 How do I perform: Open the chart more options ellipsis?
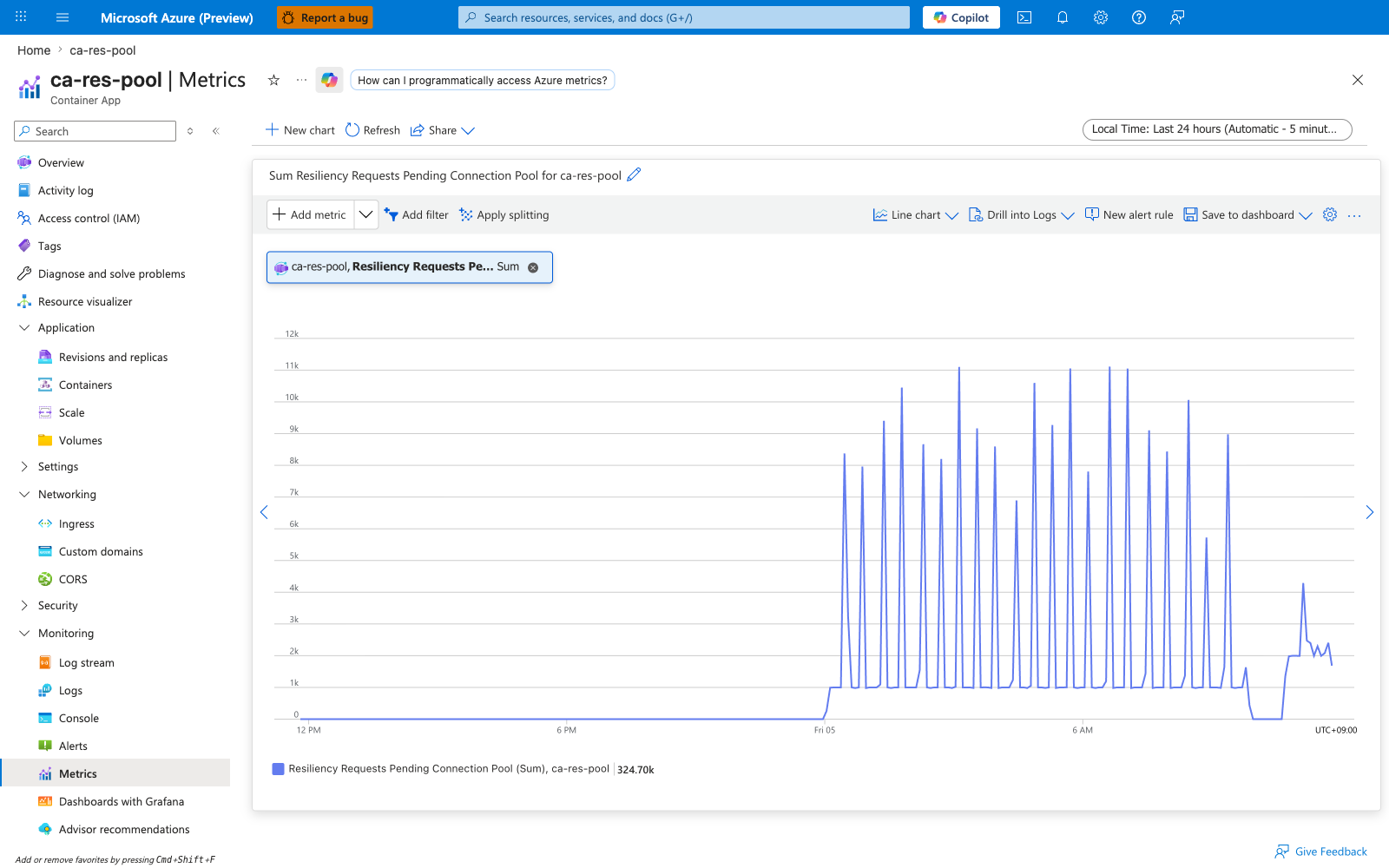pyautogui.click(x=1354, y=215)
